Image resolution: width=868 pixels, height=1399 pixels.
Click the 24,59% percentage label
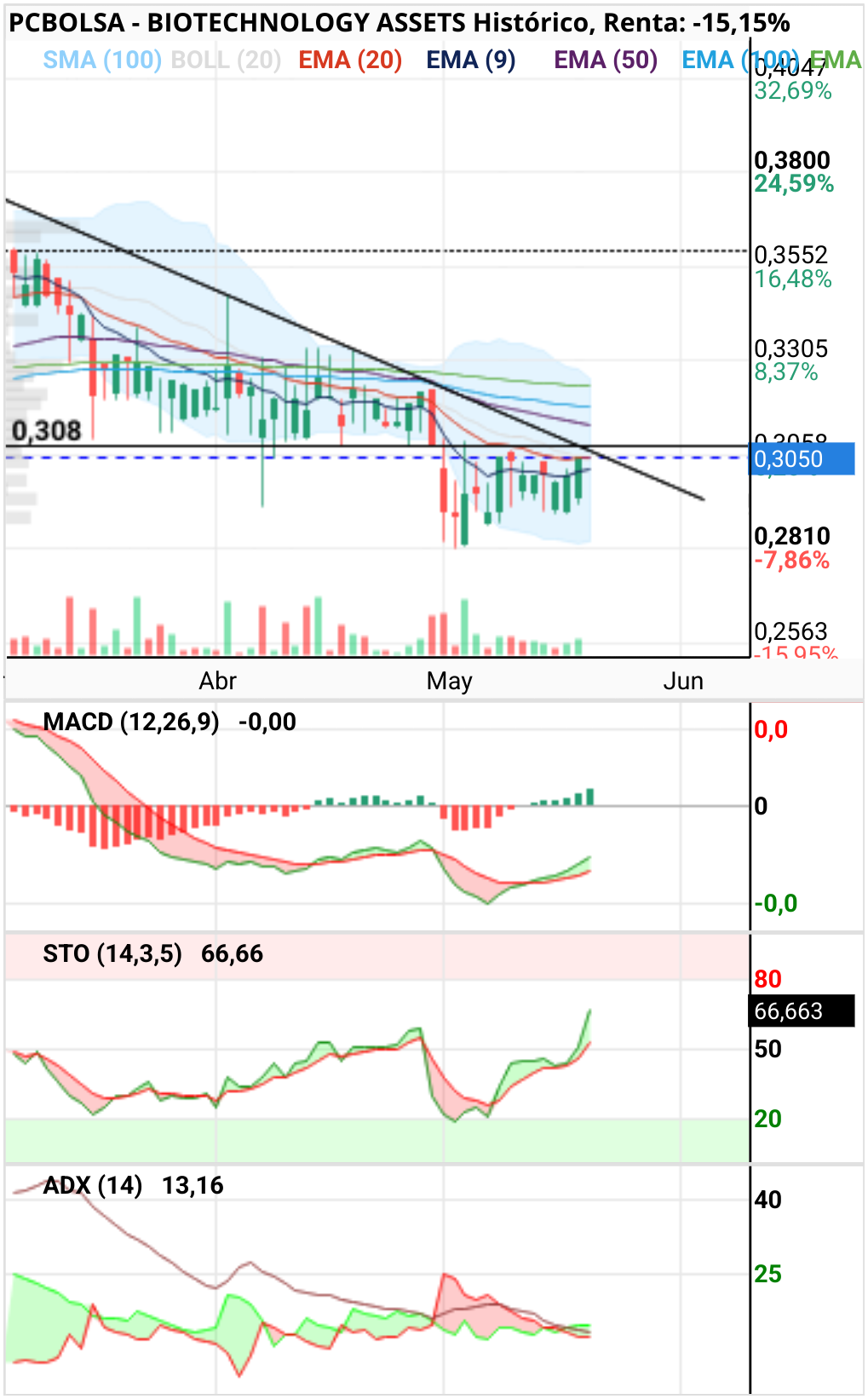coord(794,184)
